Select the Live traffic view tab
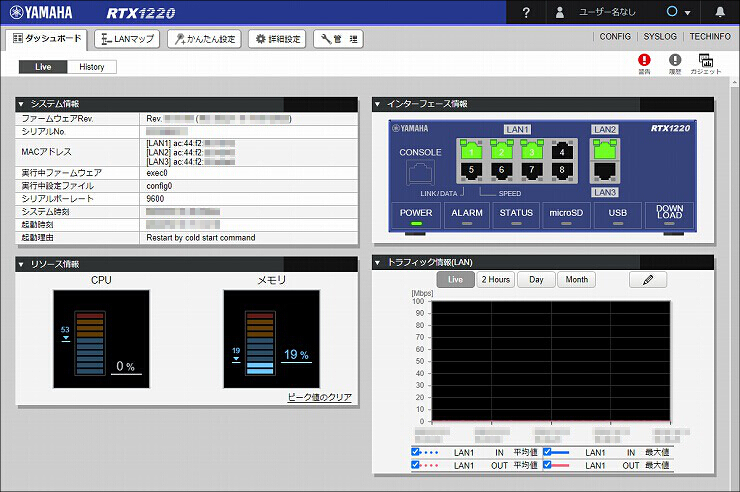 [x=455, y=280]
